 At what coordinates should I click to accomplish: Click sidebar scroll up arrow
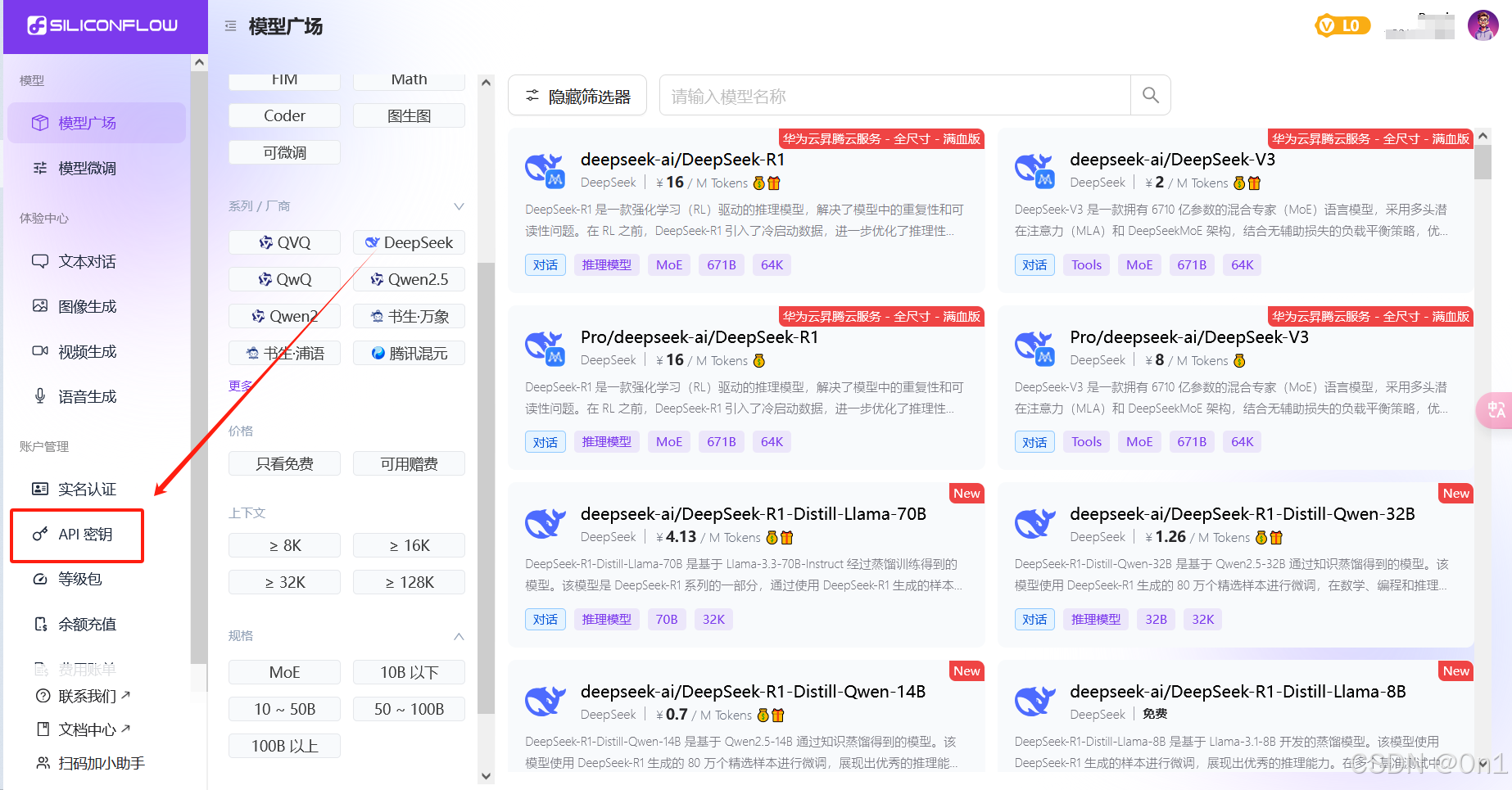(199, 62)
